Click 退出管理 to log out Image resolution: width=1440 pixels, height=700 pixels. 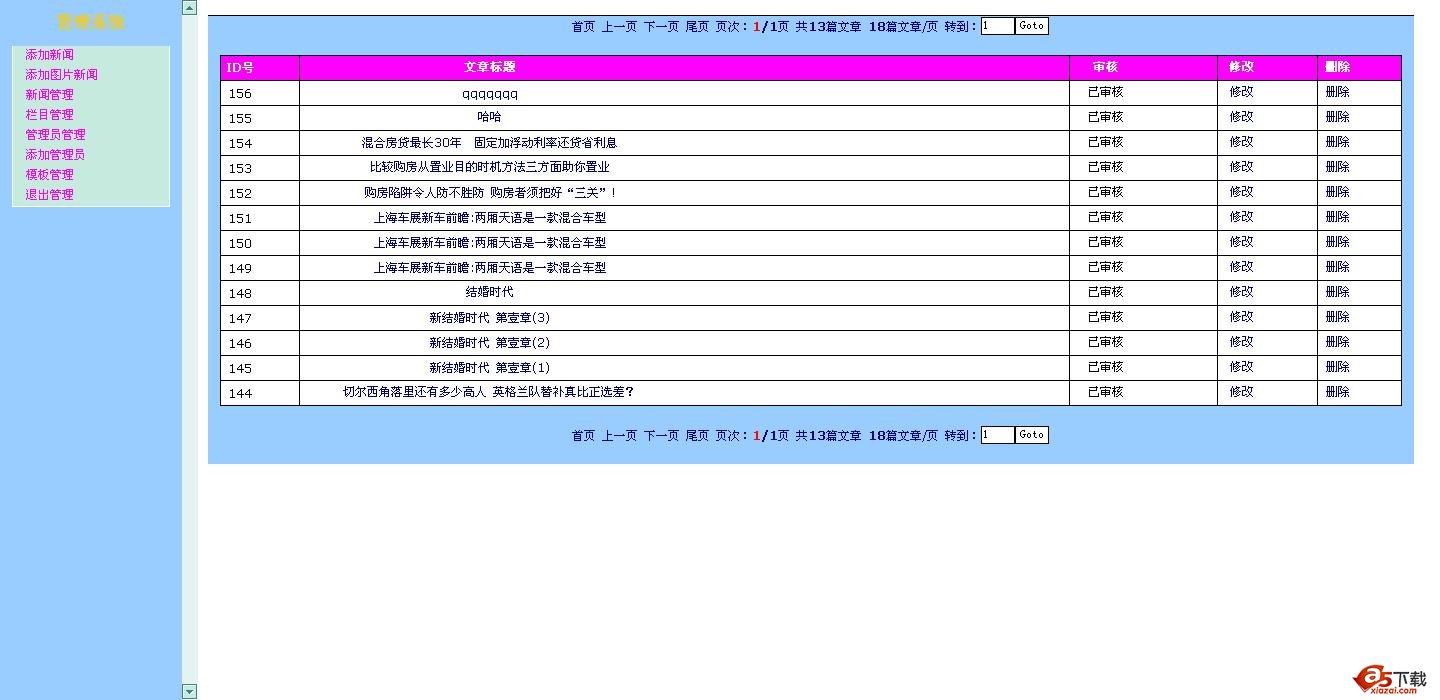[49, 195]
